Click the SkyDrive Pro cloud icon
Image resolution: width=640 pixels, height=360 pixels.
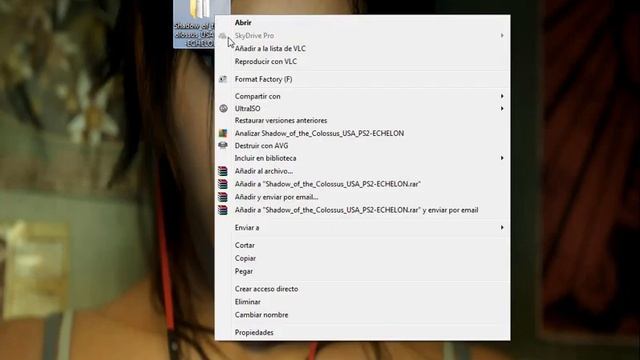click(x=222, y=36)
